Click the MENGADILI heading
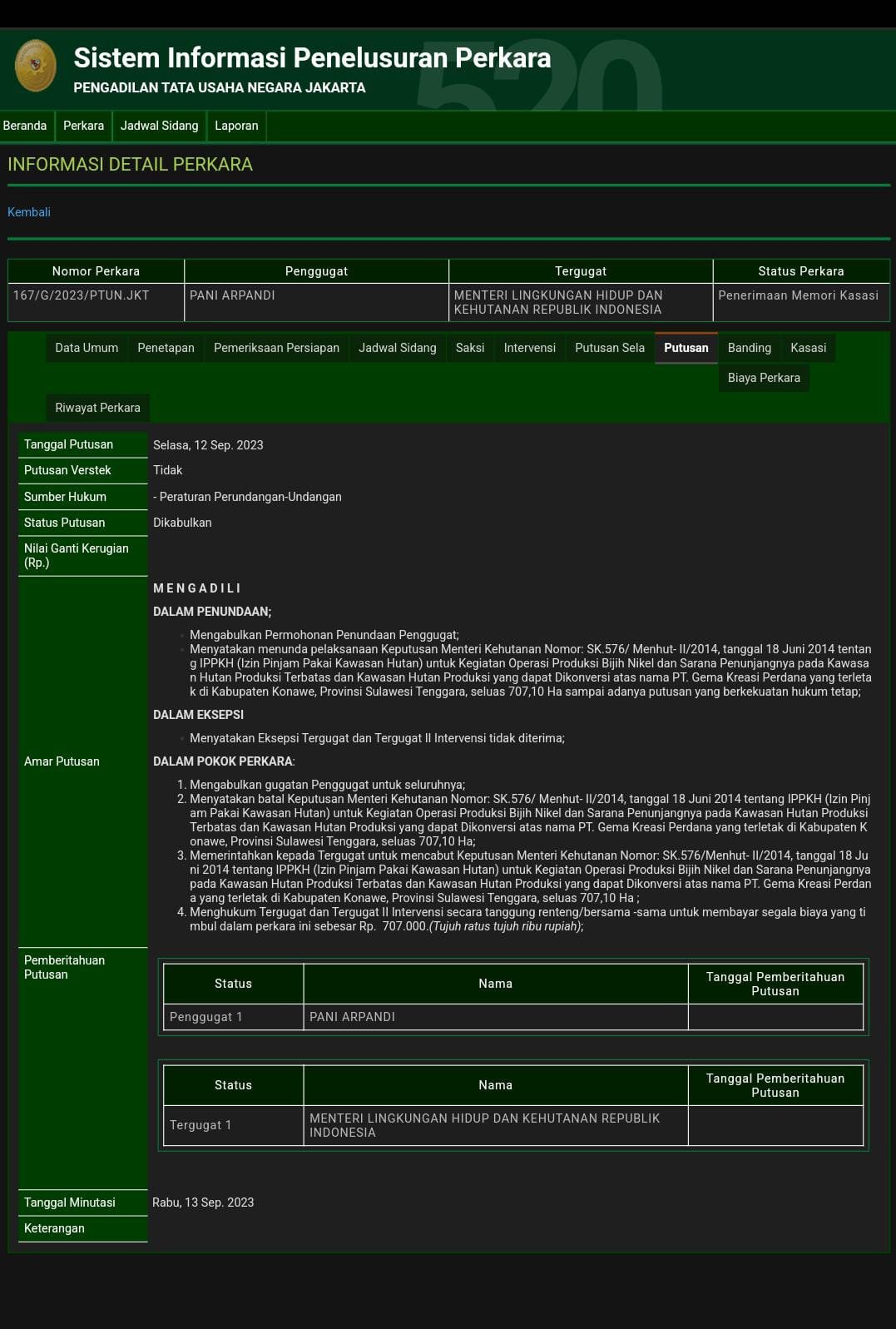 click(x=197, y=588)
